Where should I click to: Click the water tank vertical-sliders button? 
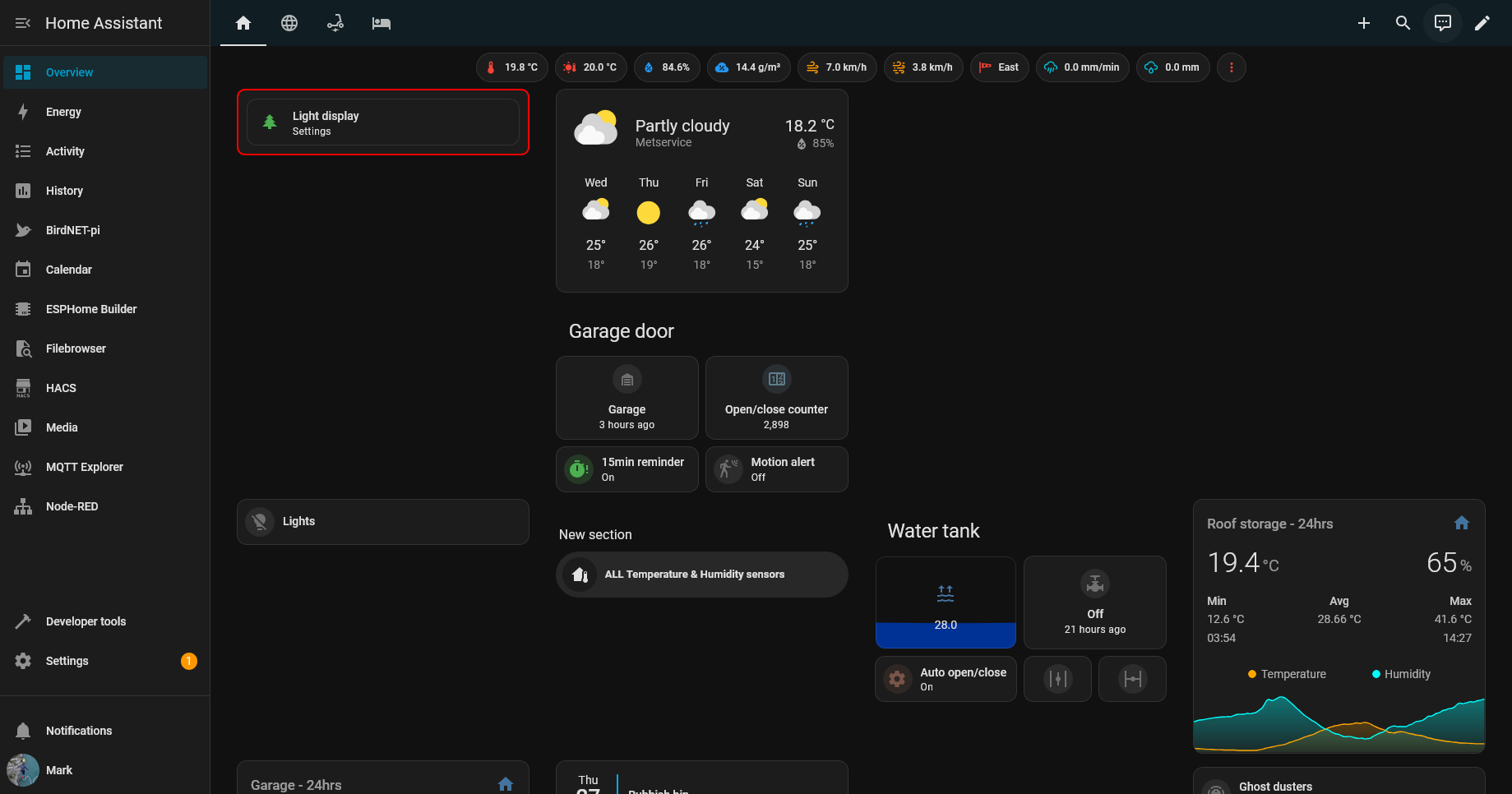[1058, 679]
